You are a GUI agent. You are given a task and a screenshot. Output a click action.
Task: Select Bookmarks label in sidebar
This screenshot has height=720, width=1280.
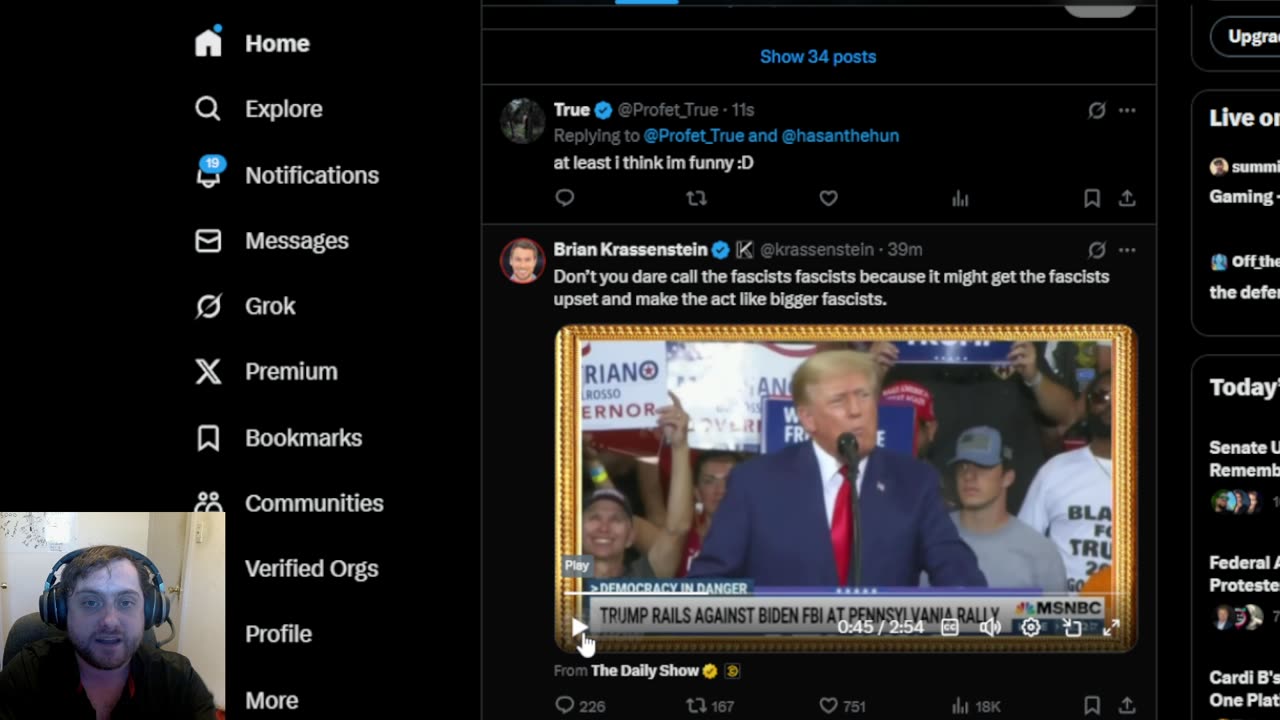pyautogui.click(x=303, y=437)
